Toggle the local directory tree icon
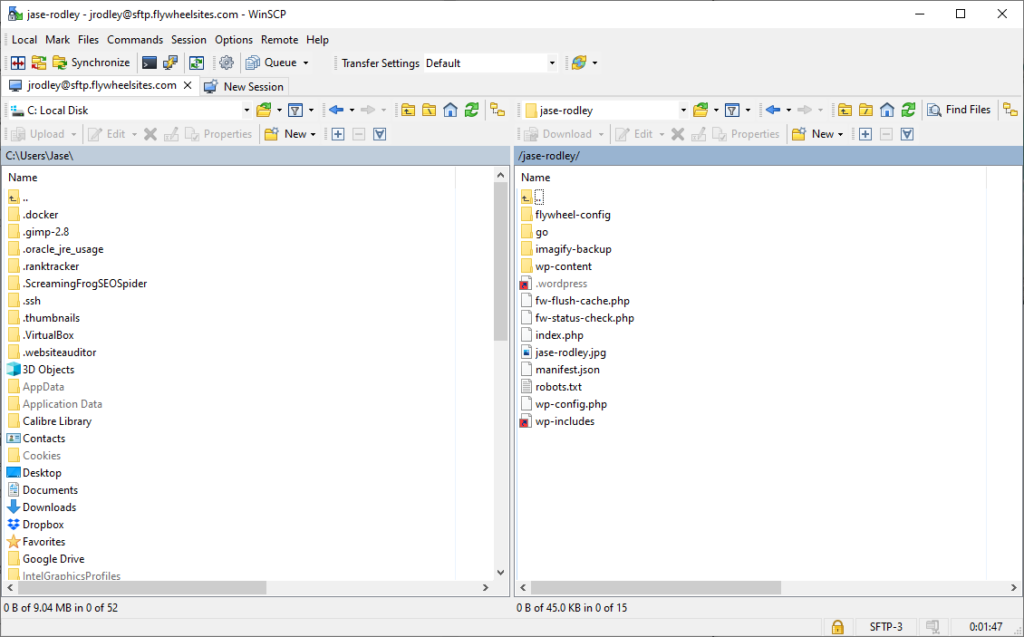This screenshot has width=1024, height=637. click(x=498, y=110)
